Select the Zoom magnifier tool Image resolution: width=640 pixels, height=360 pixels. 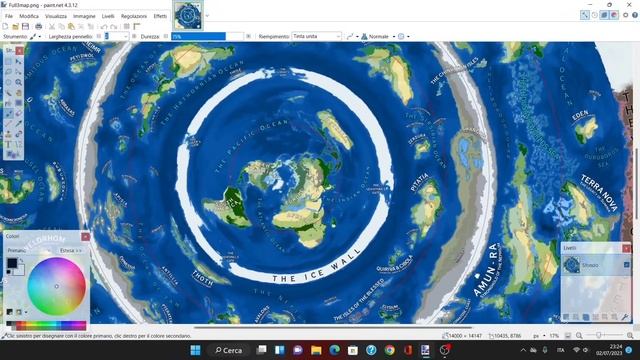[19, 82]
